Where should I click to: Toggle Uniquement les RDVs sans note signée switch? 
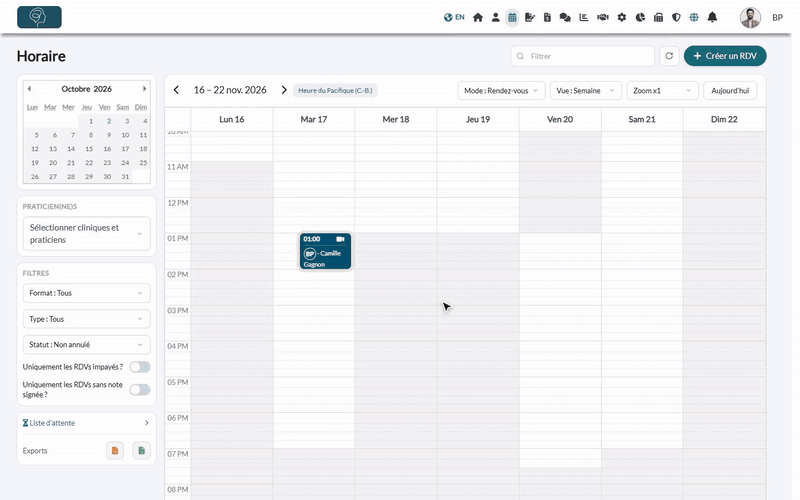[140, 390]
